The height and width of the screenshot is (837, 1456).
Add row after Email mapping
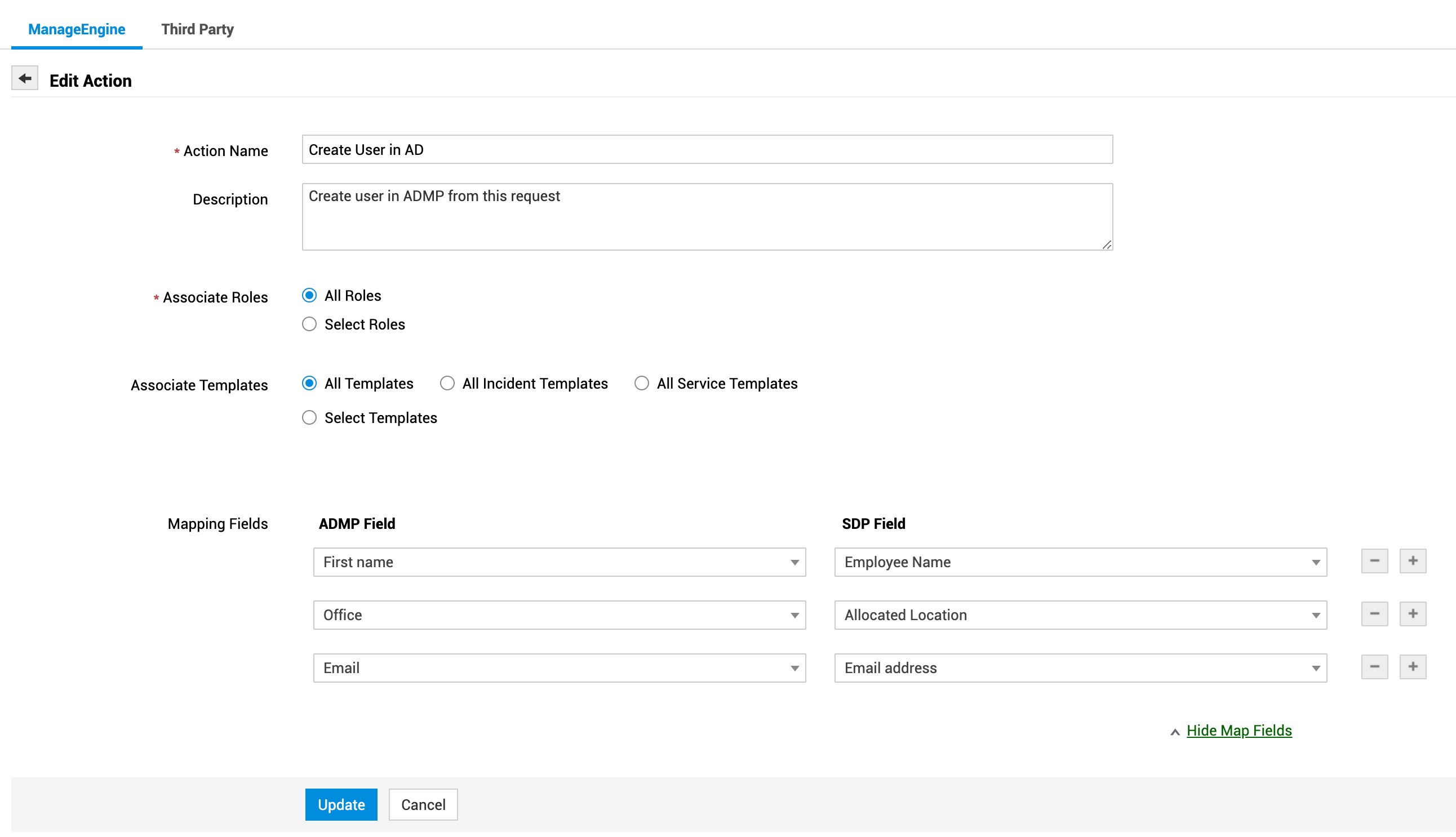[1411, 667]
